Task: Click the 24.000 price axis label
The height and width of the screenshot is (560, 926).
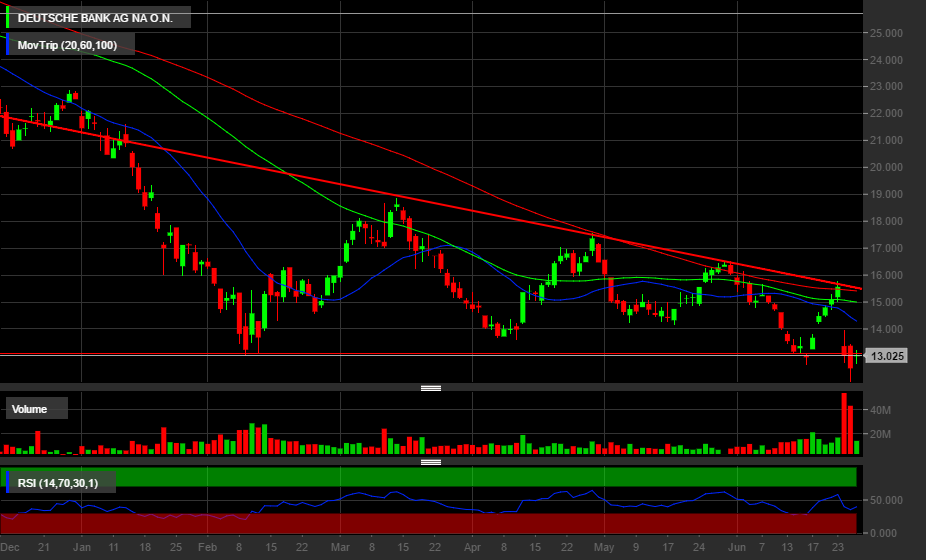Action: [x=886, y=60]
